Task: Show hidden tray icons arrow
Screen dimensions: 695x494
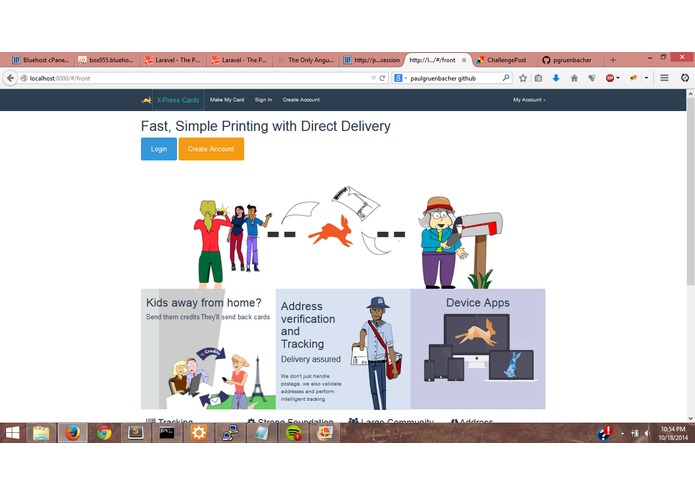Action: coord(622,433)
